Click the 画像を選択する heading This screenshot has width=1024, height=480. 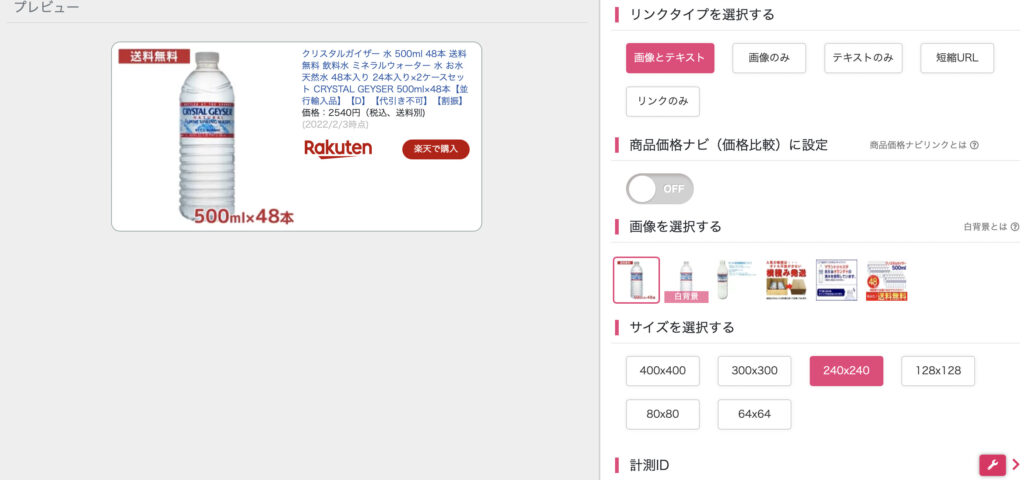coord(675,227)
